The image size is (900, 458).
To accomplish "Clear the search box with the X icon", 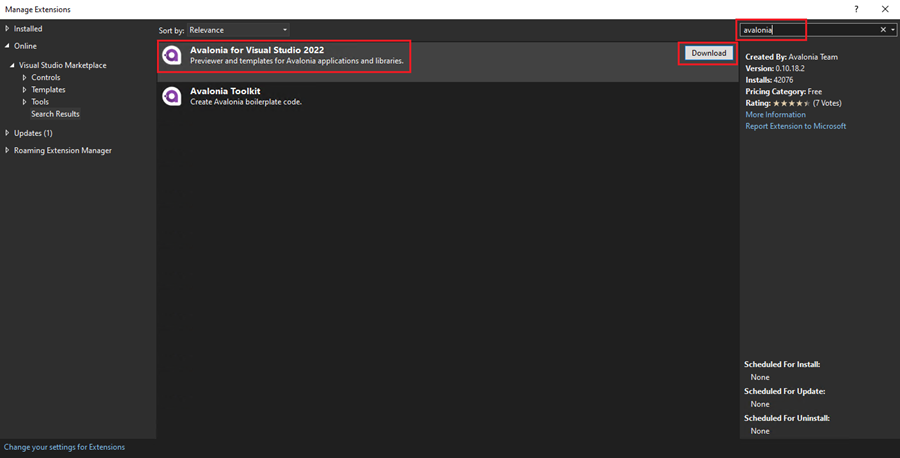I will (883, 30).
